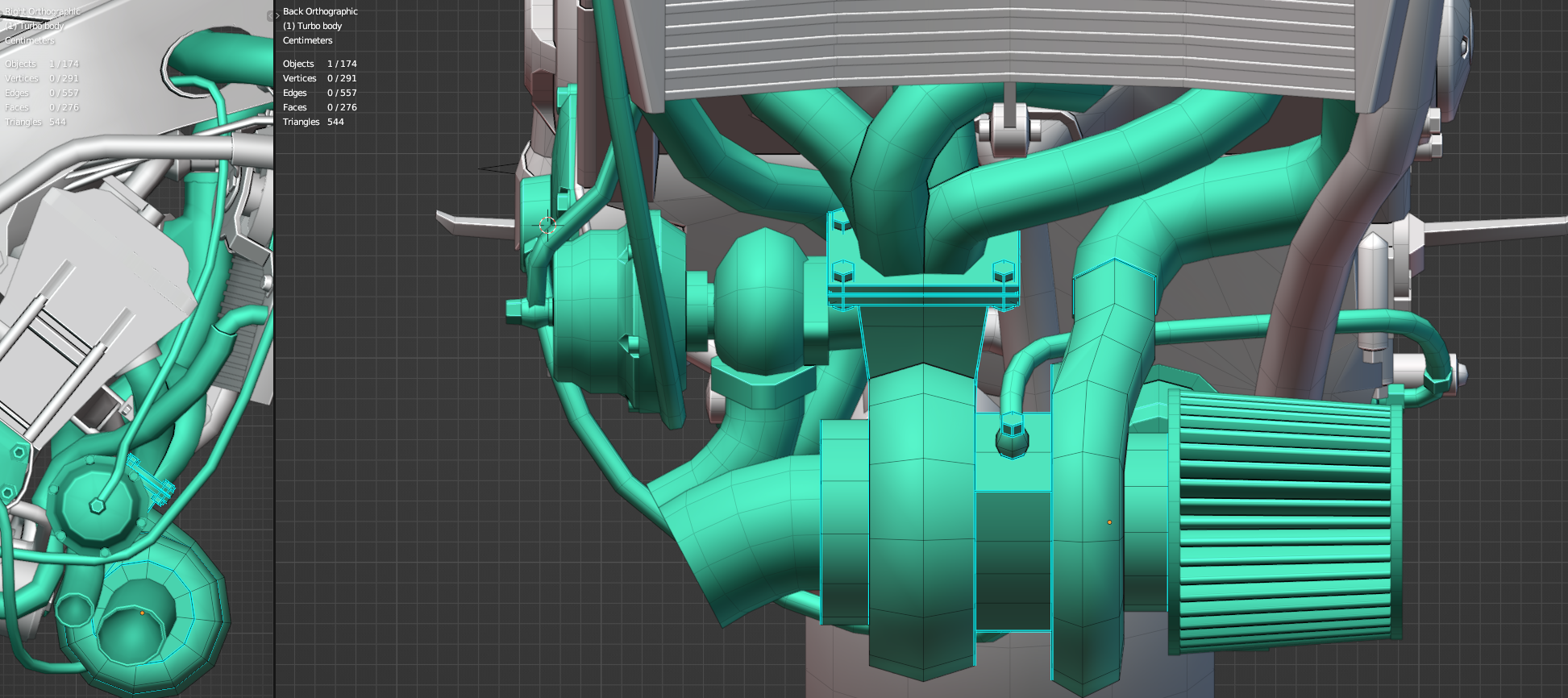Screen dimensions: 1568x698
Task: Click "(1) Turbo body" in Right Orthographic viewport
Action: click(x=35, y=26)
